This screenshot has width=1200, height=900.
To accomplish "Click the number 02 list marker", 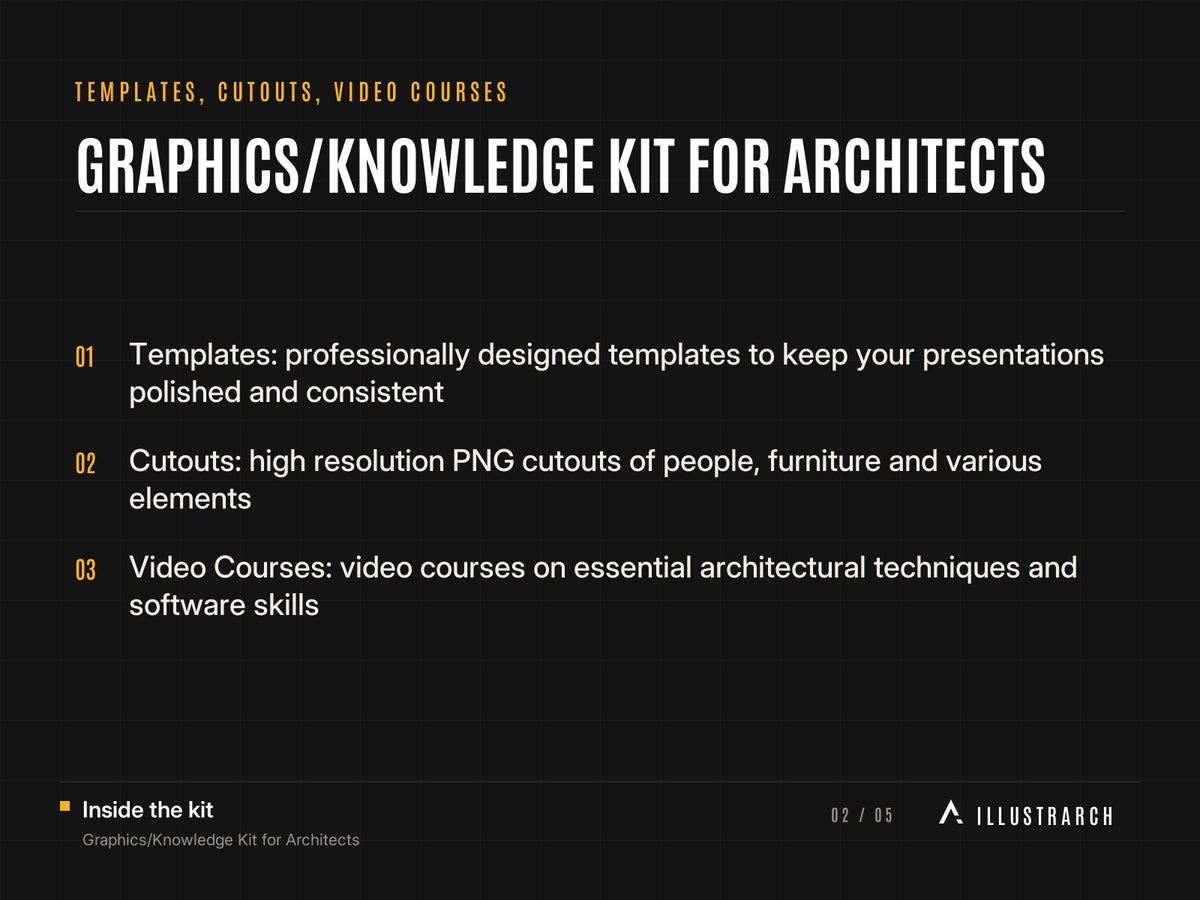I will pos(85,464).
